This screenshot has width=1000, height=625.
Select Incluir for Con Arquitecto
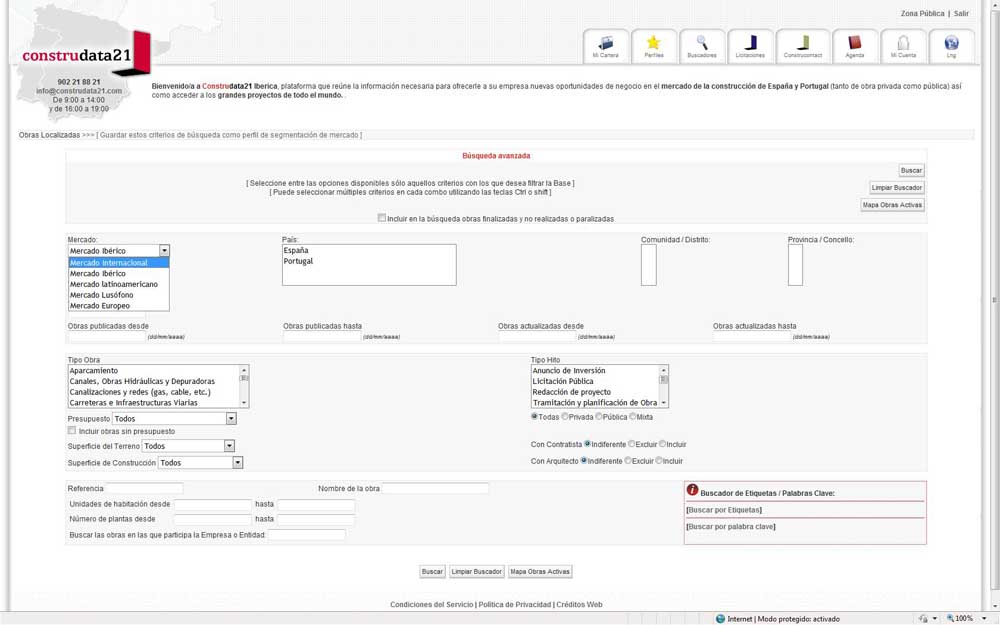(659, 460)
